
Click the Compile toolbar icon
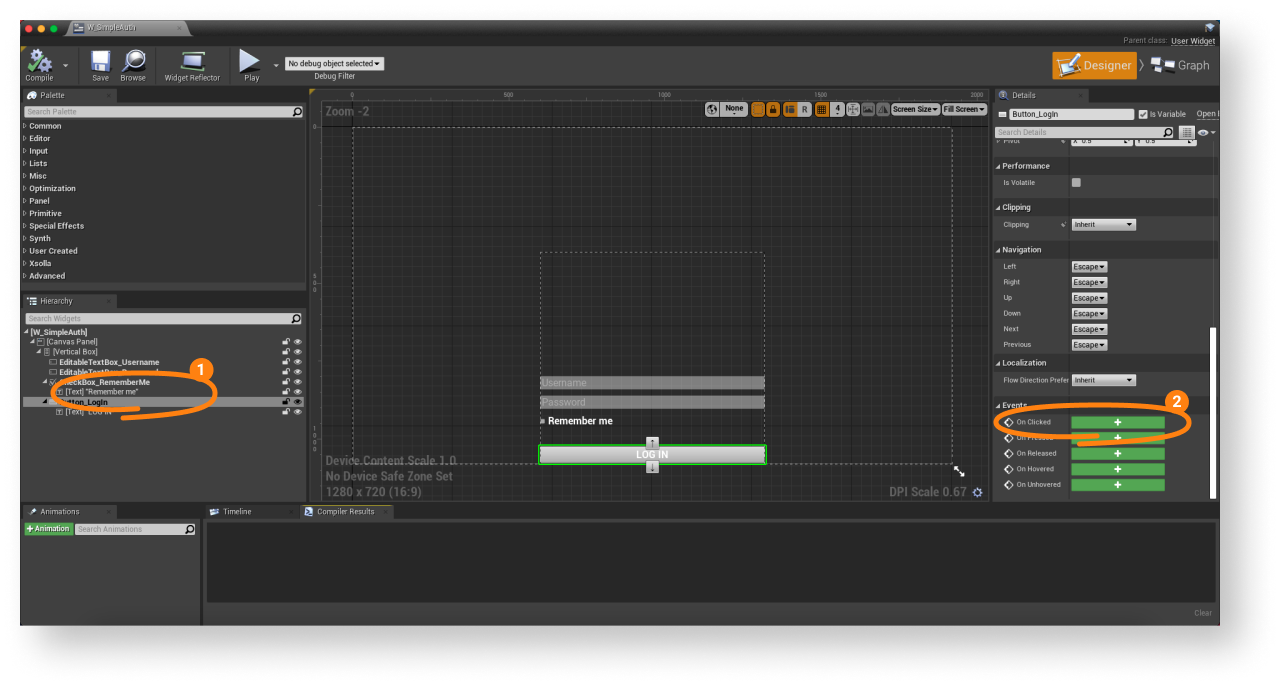coord(40,62)
